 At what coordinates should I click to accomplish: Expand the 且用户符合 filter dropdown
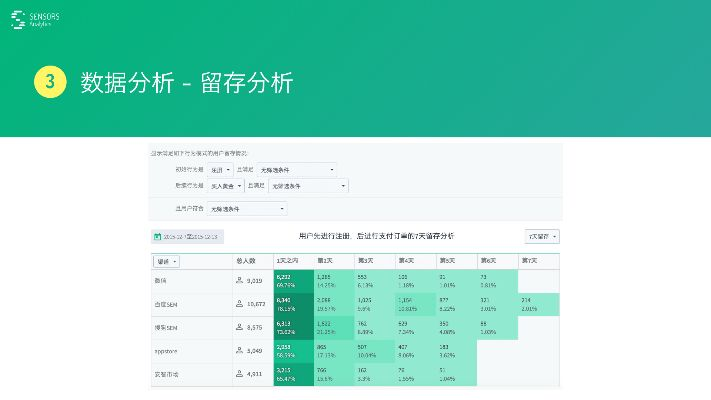(x=247, y=209)
